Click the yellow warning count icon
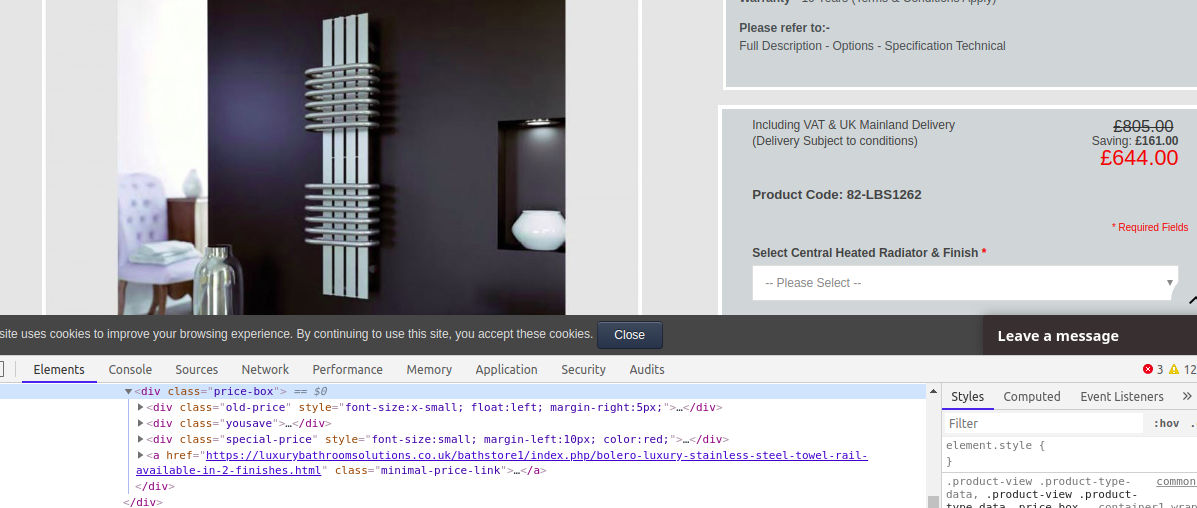The height and width of the screenshot is (508, 1197). click(1174, 369)
